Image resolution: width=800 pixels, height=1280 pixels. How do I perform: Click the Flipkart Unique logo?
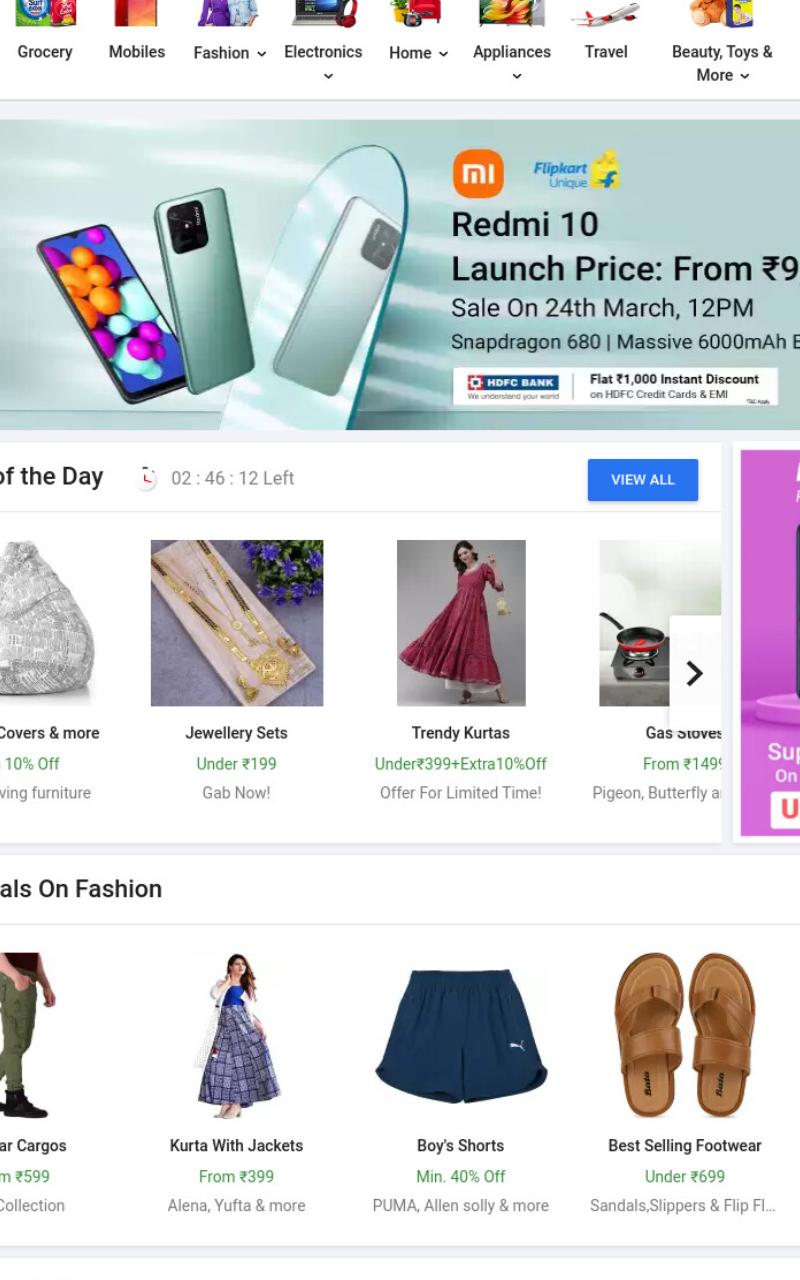[577, 172]
